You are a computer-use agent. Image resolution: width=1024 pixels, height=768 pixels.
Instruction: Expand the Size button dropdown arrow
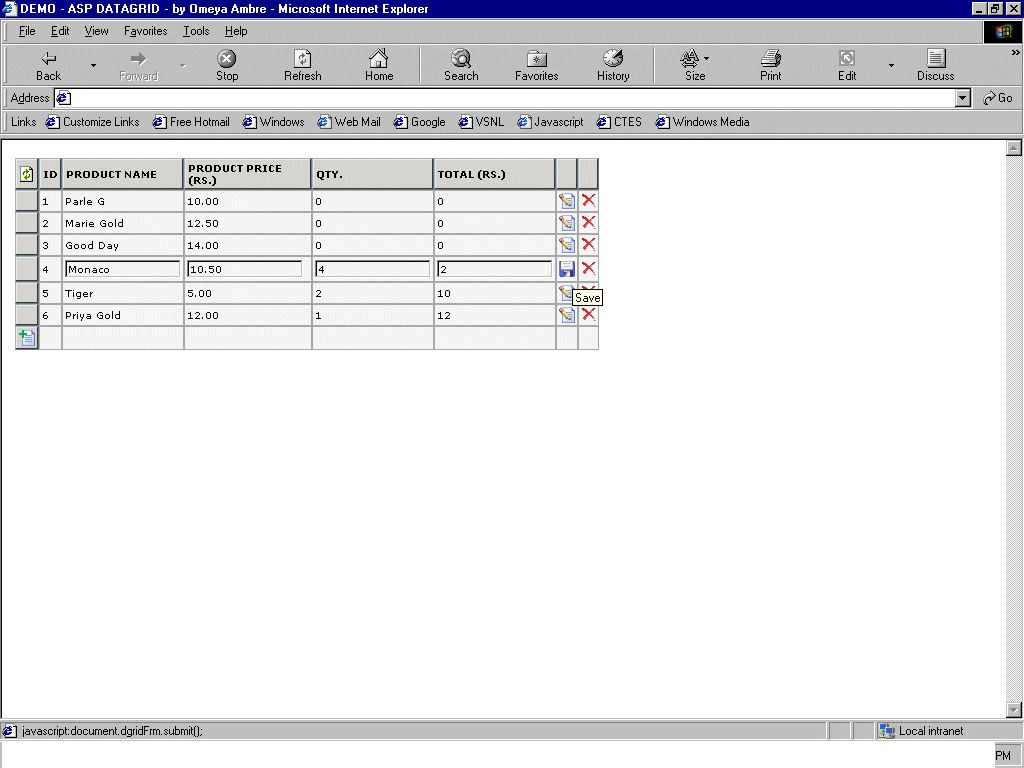pos(706,59)
